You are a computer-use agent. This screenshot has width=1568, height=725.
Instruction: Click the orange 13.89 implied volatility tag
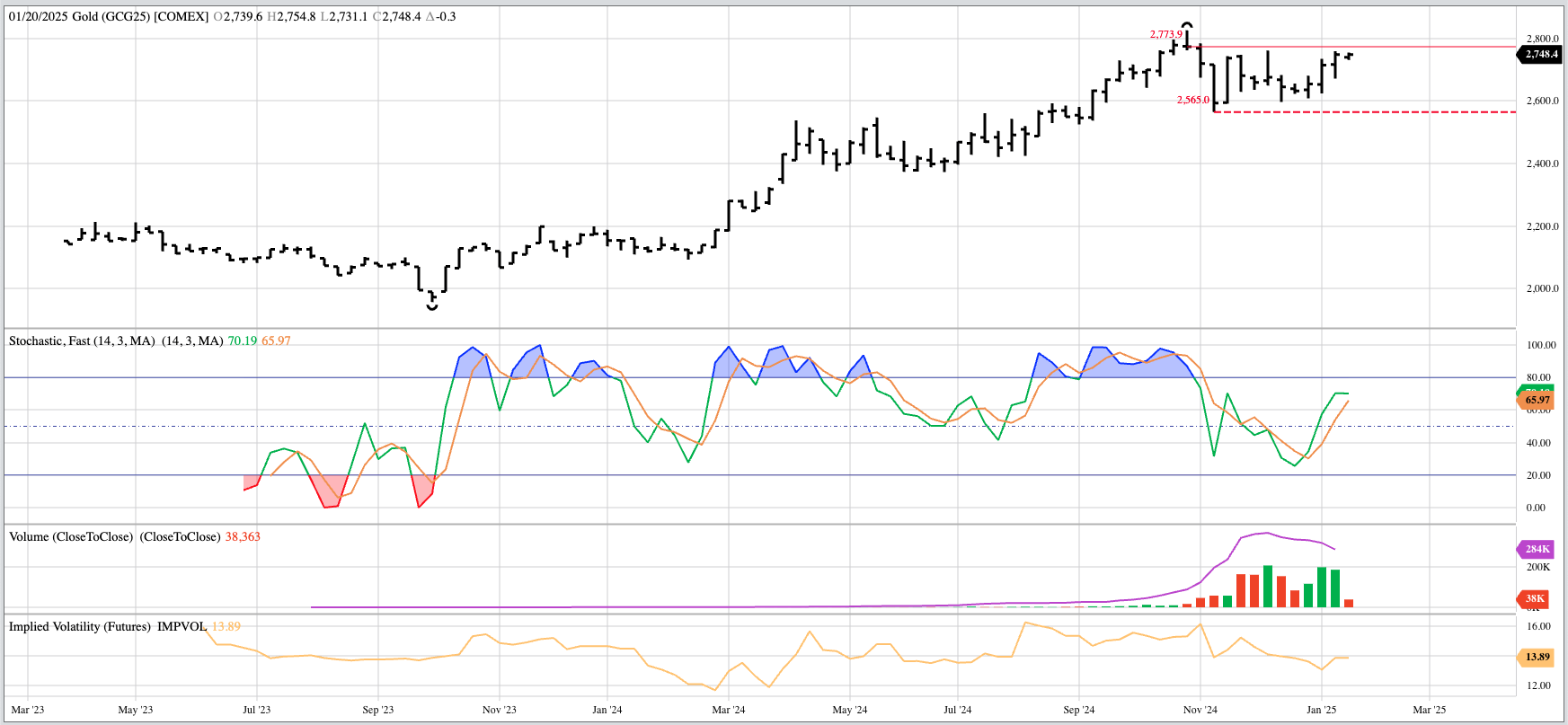coord(1537,657)
